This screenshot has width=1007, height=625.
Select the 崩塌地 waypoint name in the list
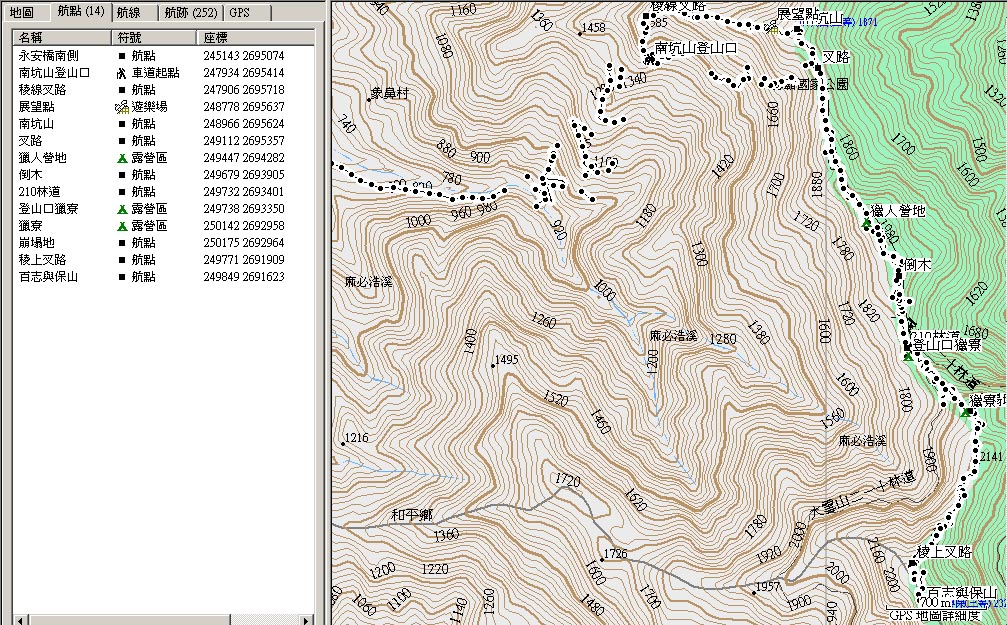[37, 243]
